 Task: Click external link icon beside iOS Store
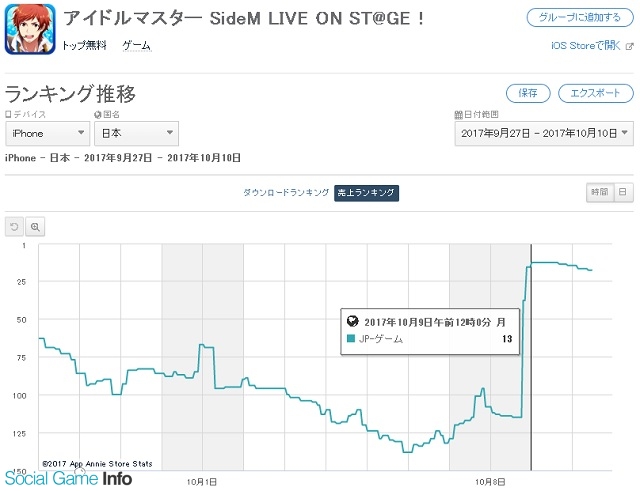(630, 46)
